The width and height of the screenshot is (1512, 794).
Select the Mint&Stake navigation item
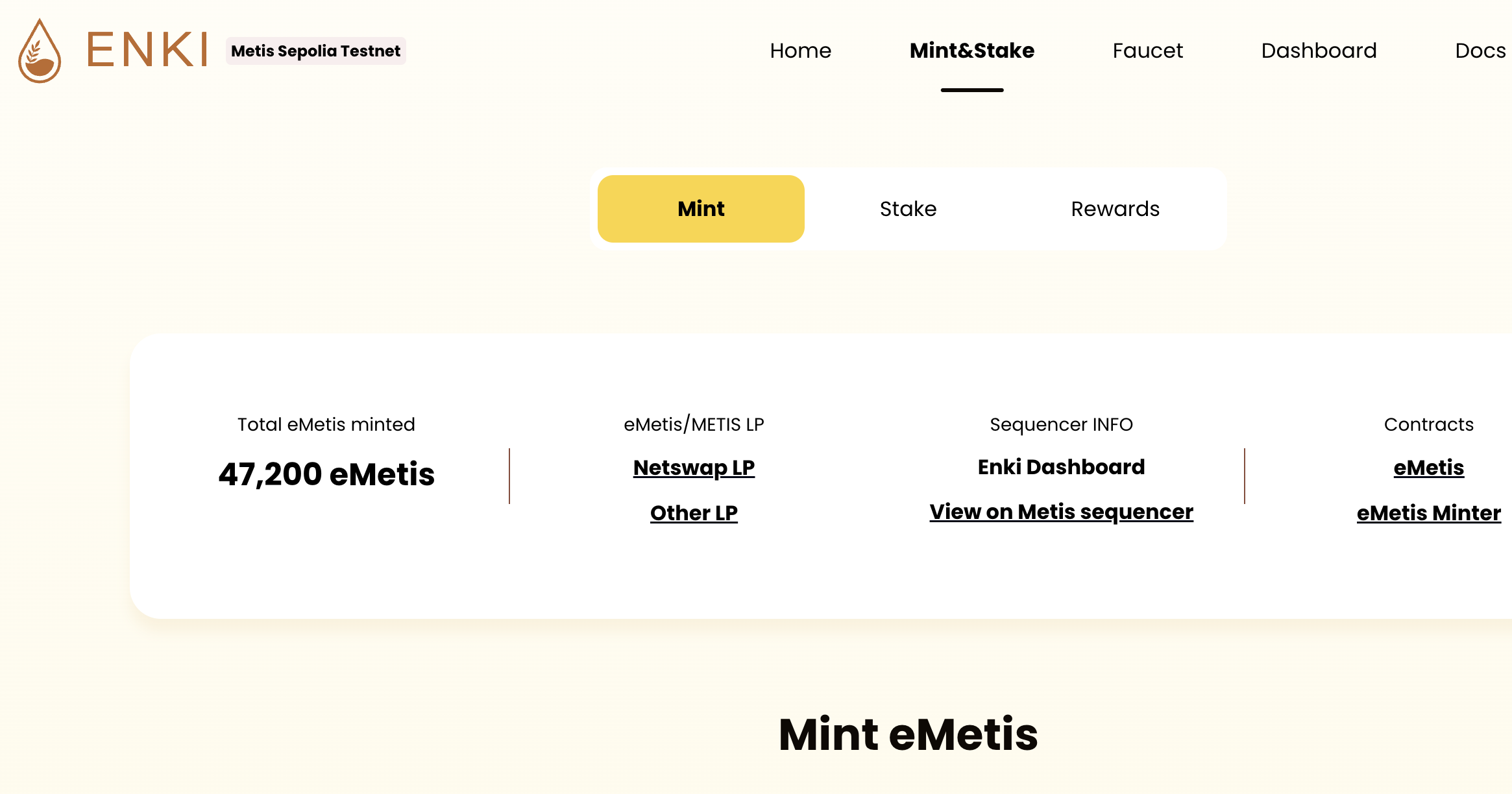coord(971,51)
